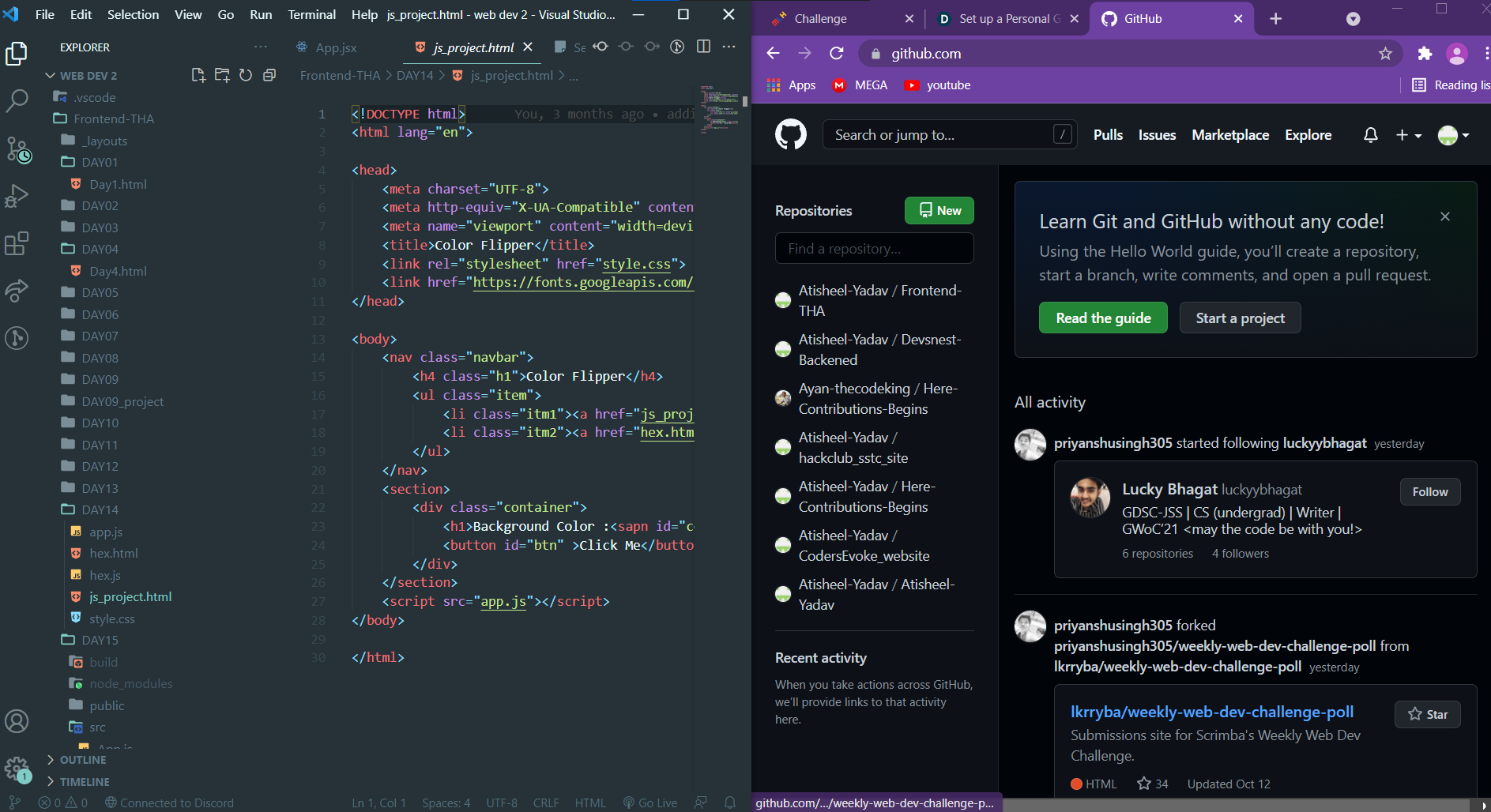The image size is (1491, 812).
Task: Click New Folder icon in Explorer header
Action: [x=222, y=75]
